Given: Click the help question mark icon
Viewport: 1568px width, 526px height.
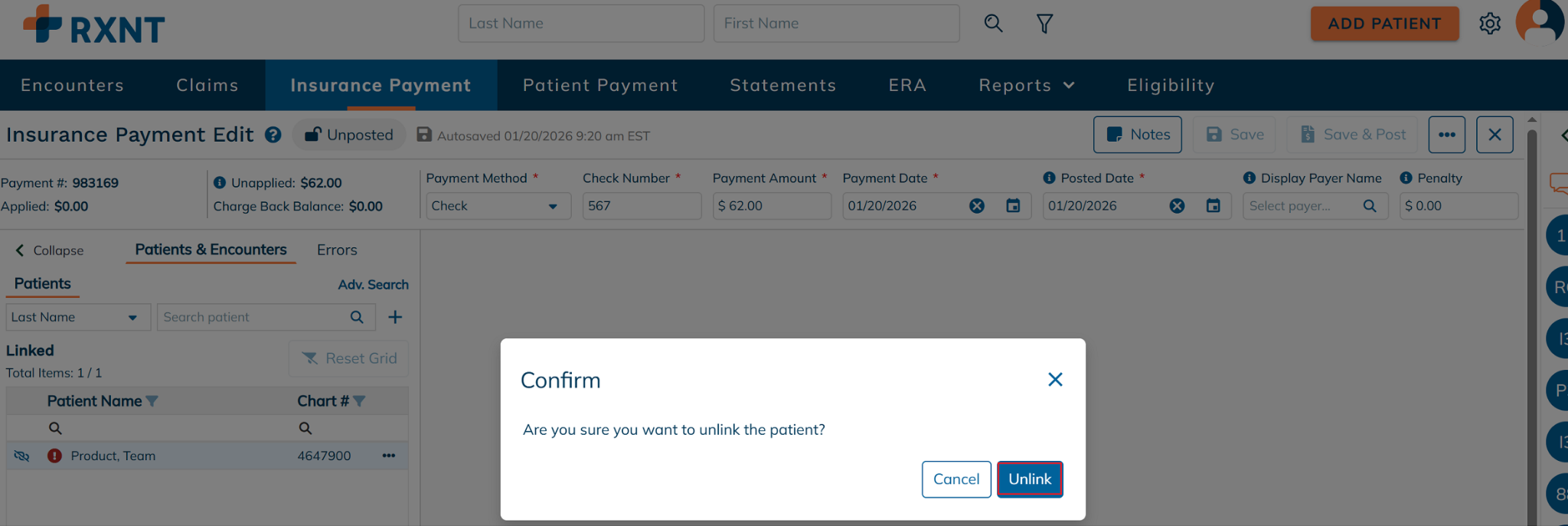Looking at the screenshot, I should pos(273,135).
